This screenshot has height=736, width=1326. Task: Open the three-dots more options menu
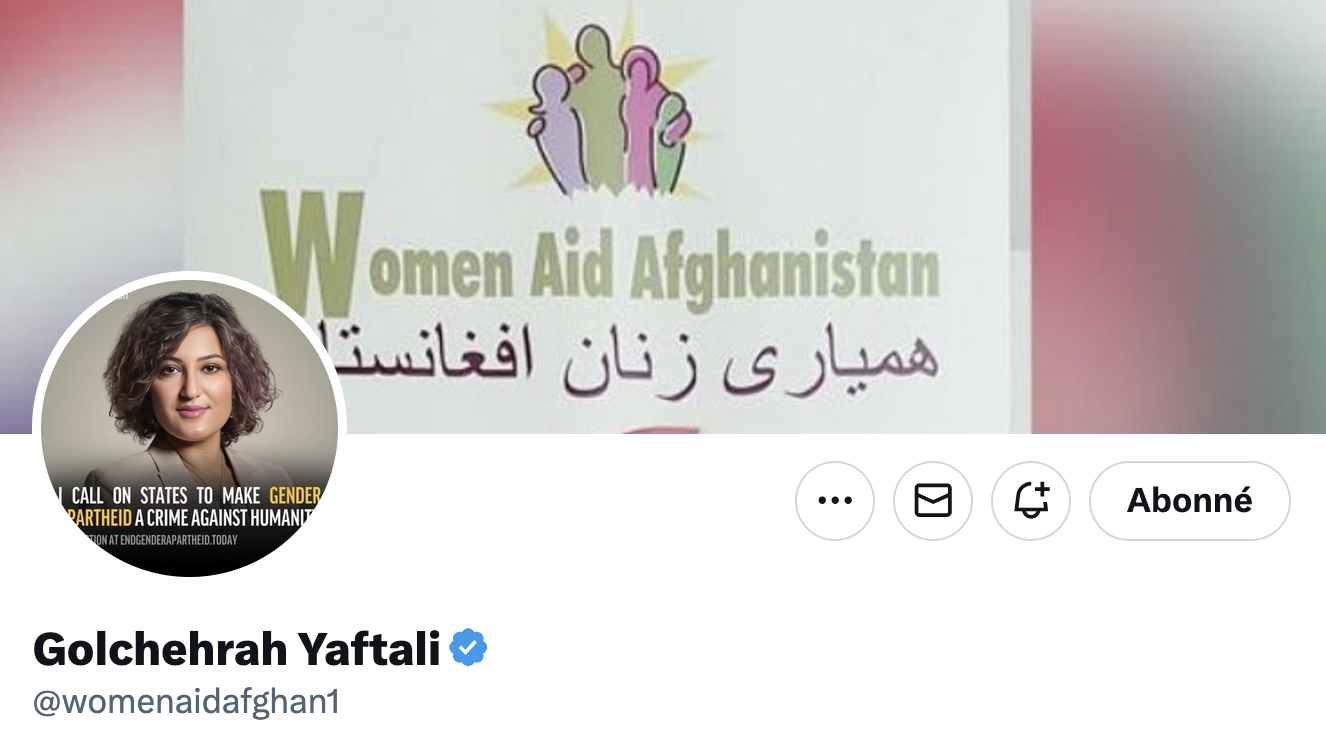pyautogui.click(x=834, y=500)
